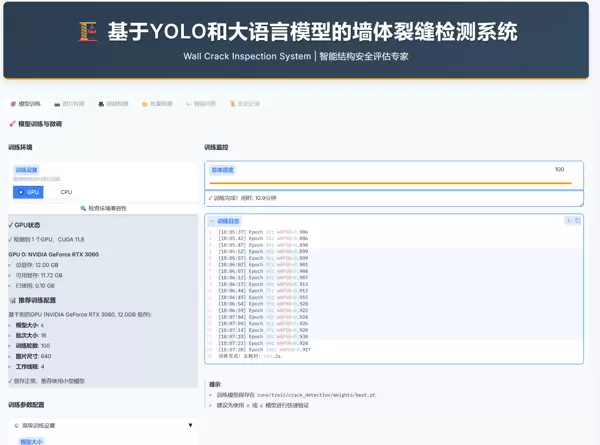600x445 pixels.
Task: Open the 模型训练 tab
Action: pos(27,103)
